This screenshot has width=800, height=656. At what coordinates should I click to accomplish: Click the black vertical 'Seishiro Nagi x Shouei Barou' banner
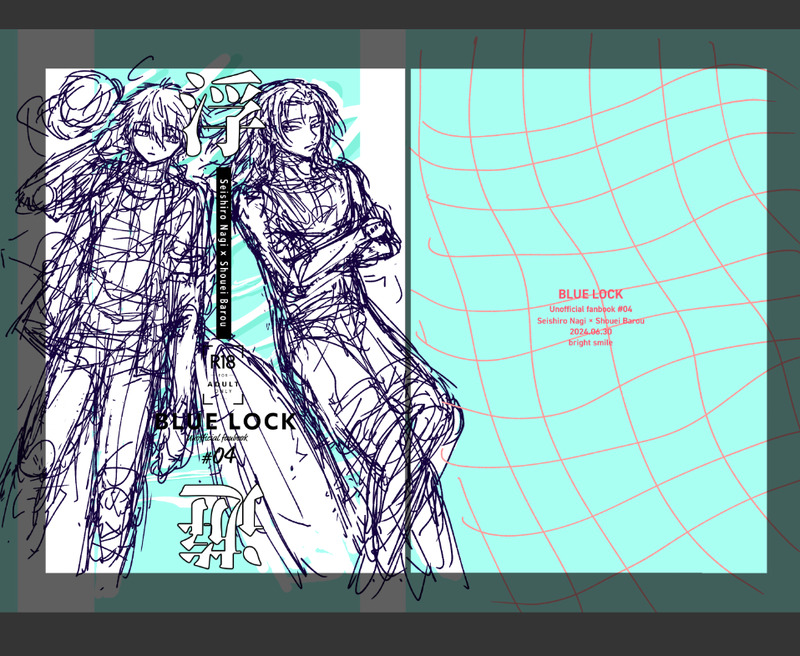tap(223, 253)
